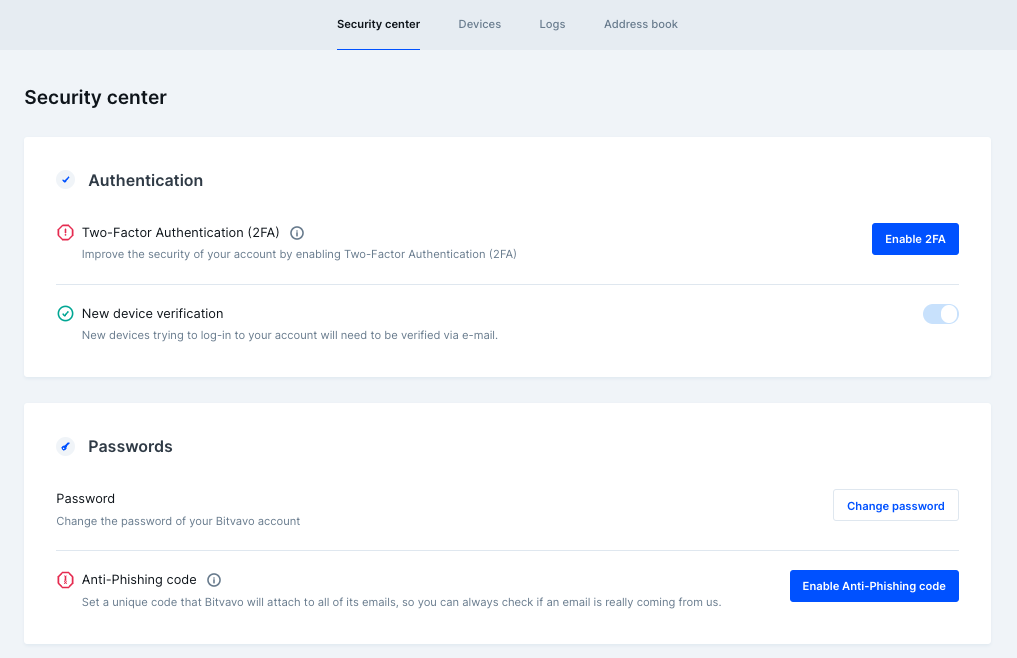
Task: Click the red warning icon beside Two-Factor Authentication
Action: (66, 232)
